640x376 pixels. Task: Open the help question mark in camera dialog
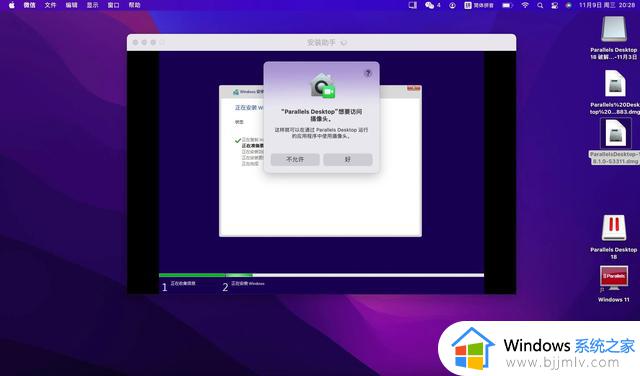[x=368, y=73]
